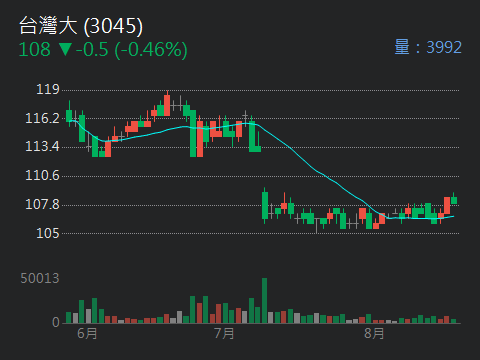
Task: Select the 110.6 price axis label
Action: tap(42, 175)
